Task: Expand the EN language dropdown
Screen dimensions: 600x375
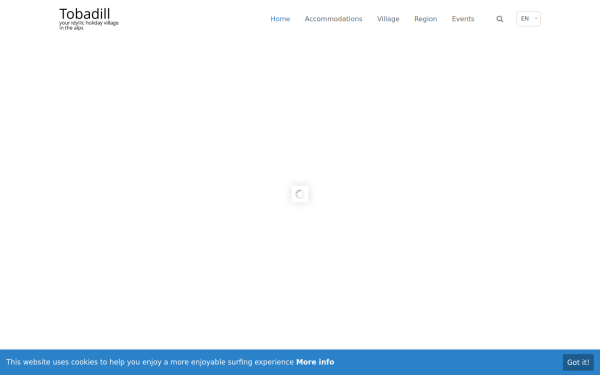Action: tap(528, 19)
